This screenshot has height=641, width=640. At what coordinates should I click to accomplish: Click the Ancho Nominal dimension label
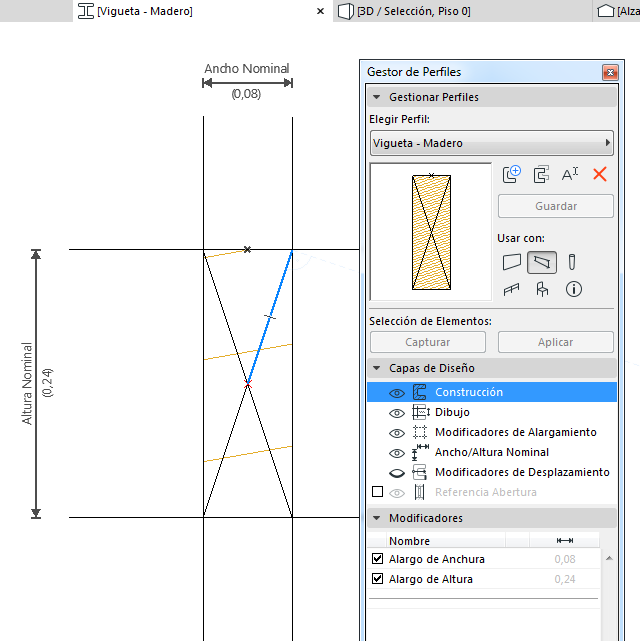pyautogui.click(x=247, y=68)
